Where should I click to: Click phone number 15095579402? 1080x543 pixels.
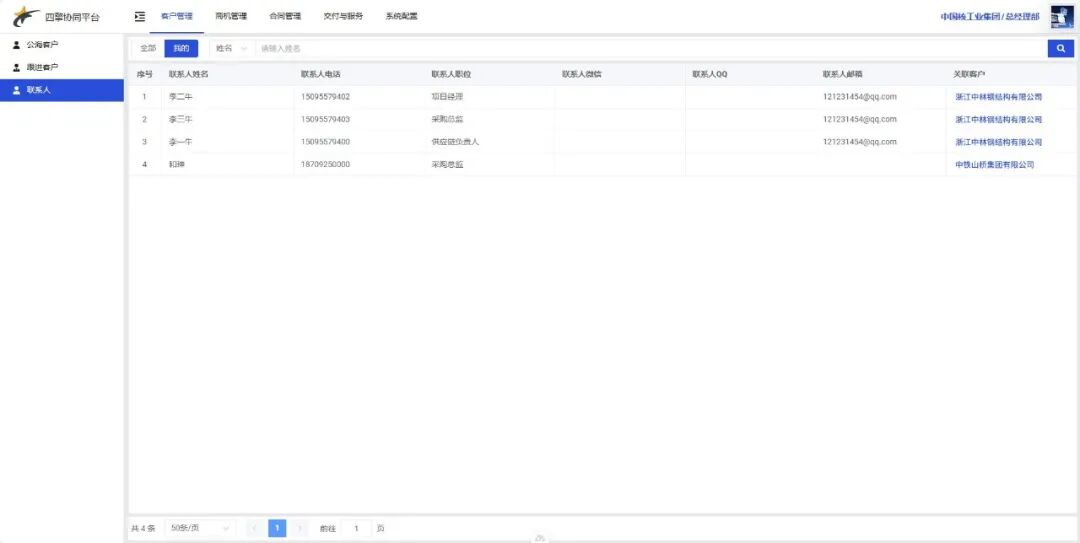click(x=325, y=97)
